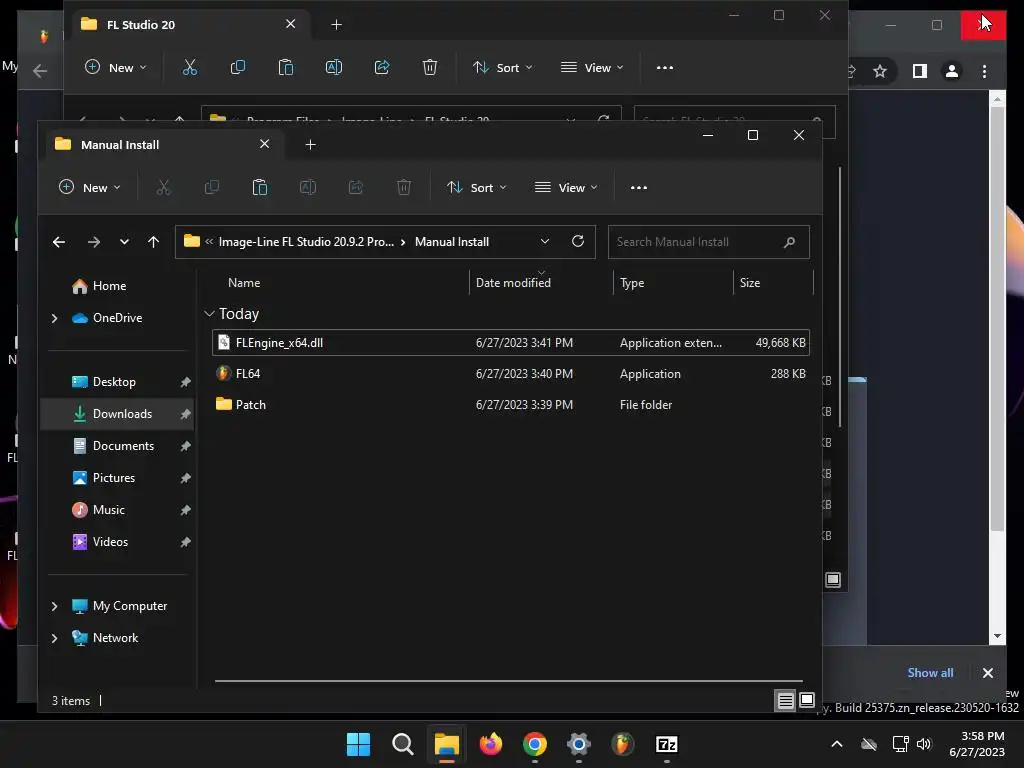This screenshot has height=768, width=1024.
Task: Open Chrome three-dot menu
Action: click(x=984, y=71)
